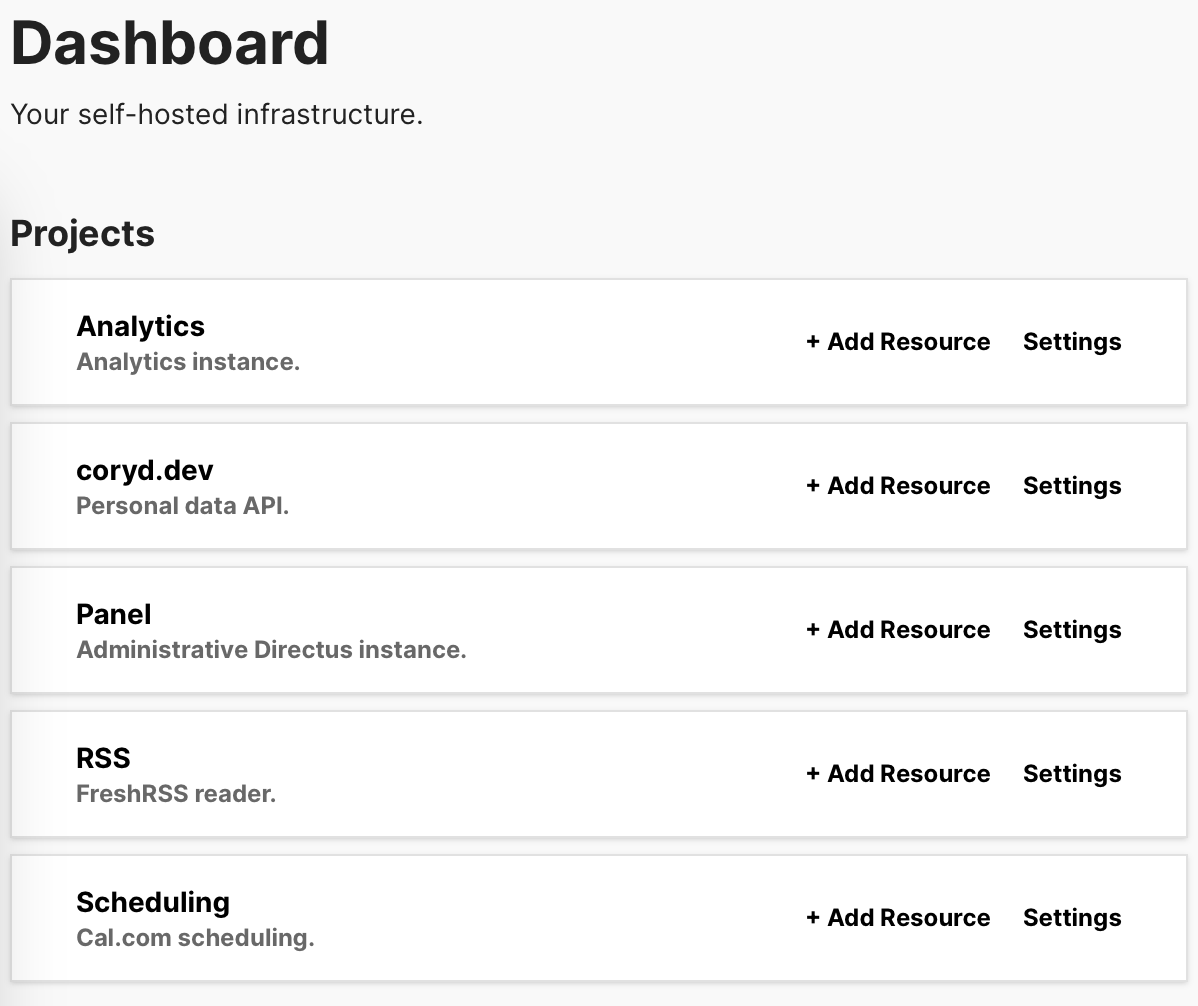Click the "FreshRSS reader." description text
The width and height of the screenshot is (1198, 1006).
(x=176, y=794)
